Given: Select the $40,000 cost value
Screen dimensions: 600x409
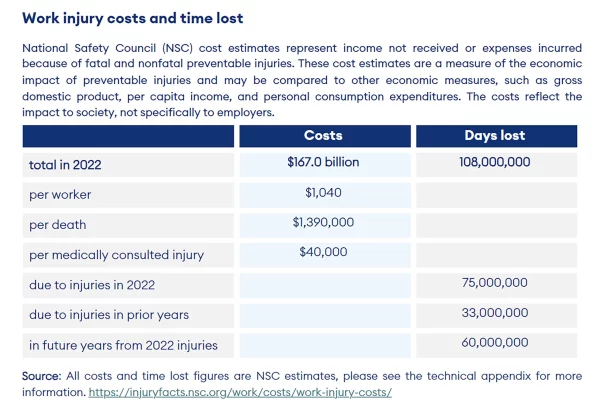Looking at the screenshot, I should click(323, 252).
